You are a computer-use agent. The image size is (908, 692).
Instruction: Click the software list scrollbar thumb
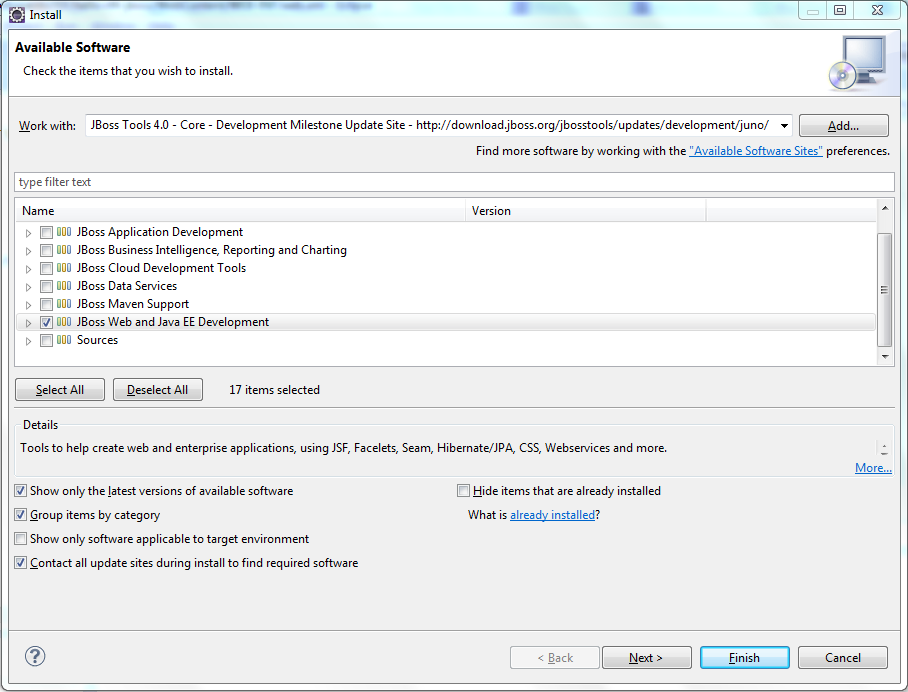coord(884,290)
